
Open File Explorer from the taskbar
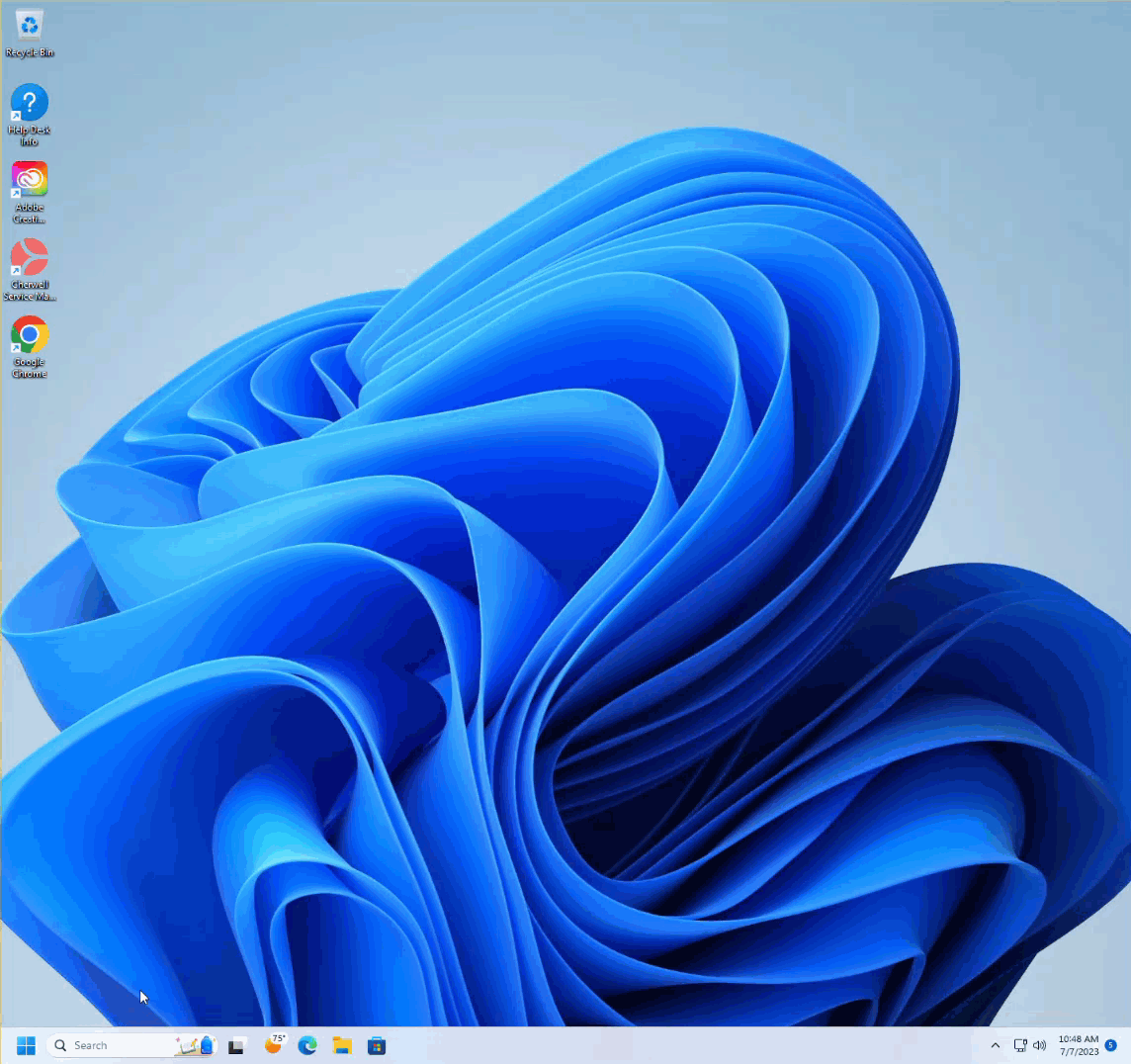click(341, 1045)
